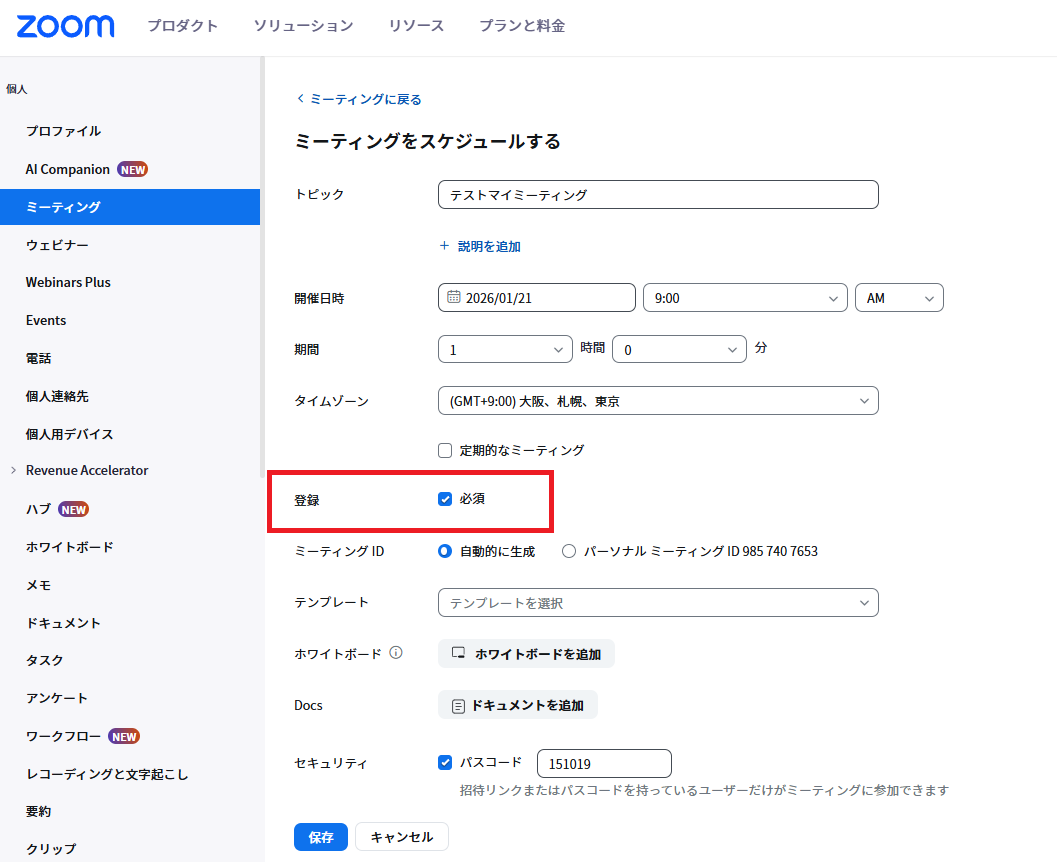Select パーソナル ミーティング ID radio option

569,551
